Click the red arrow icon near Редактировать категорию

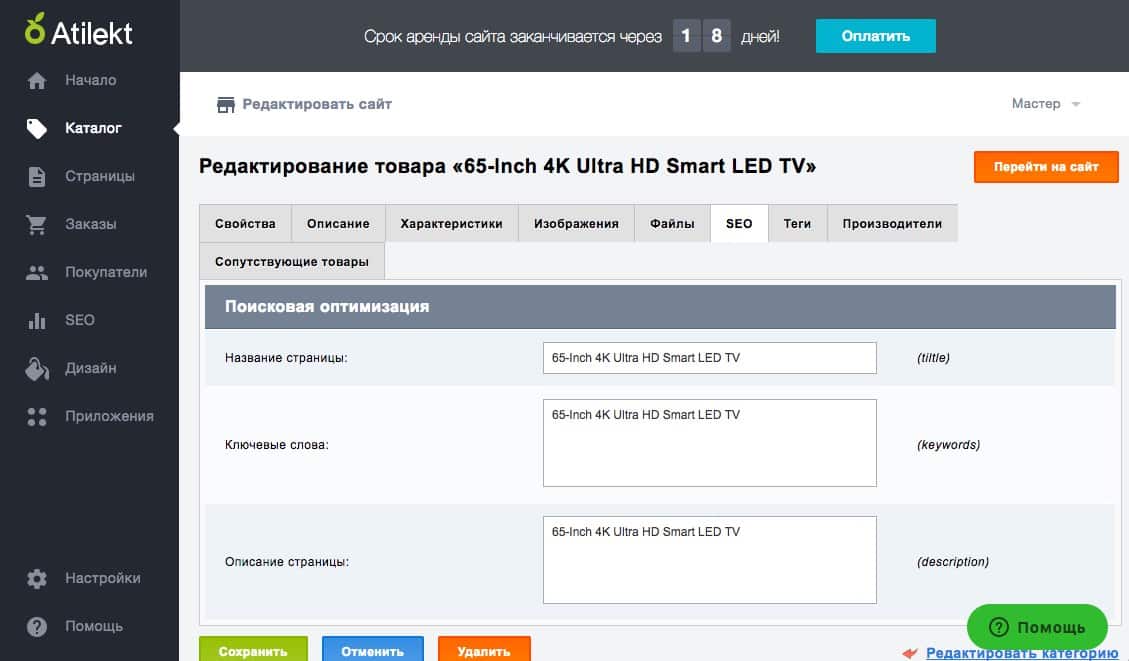point(910,653)
